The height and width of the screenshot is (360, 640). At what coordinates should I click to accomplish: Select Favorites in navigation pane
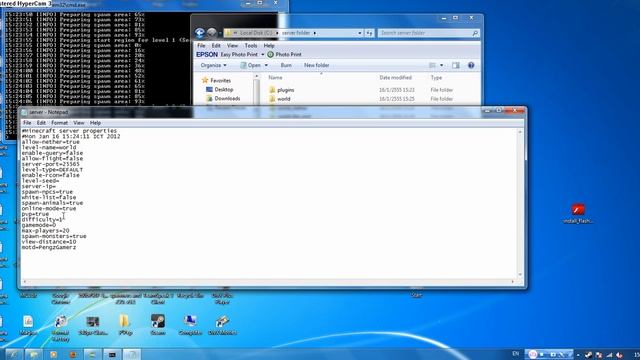pos(216,80)
